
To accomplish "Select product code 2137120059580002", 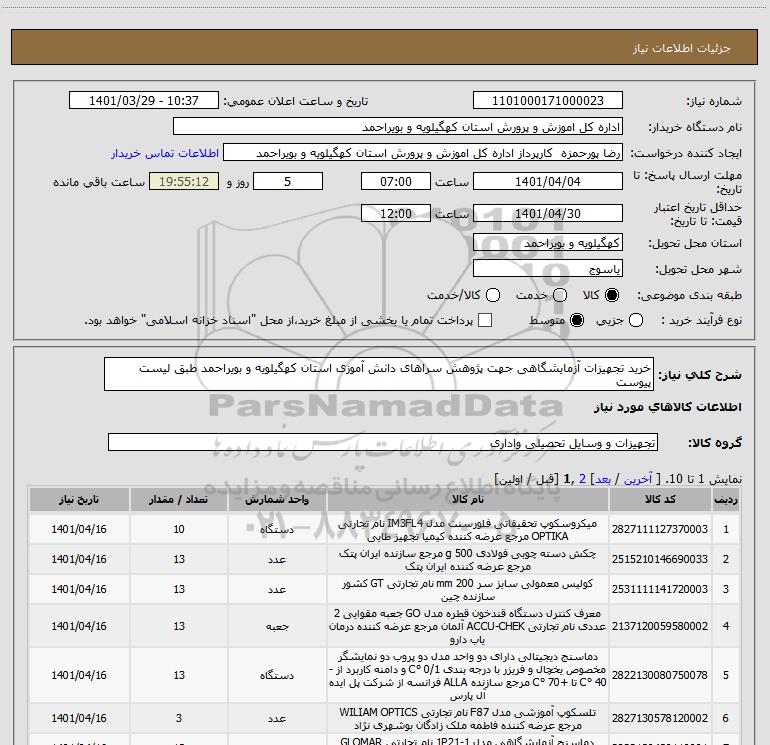I will click(x=660, y=626).
